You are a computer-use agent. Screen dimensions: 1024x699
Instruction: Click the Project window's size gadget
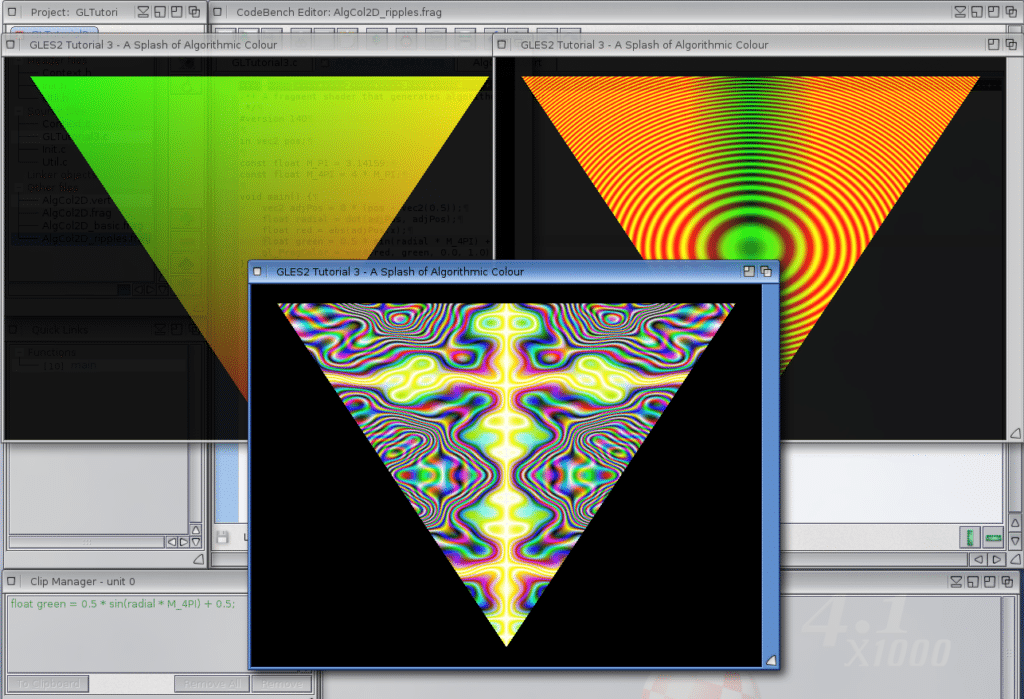point(199,559)
